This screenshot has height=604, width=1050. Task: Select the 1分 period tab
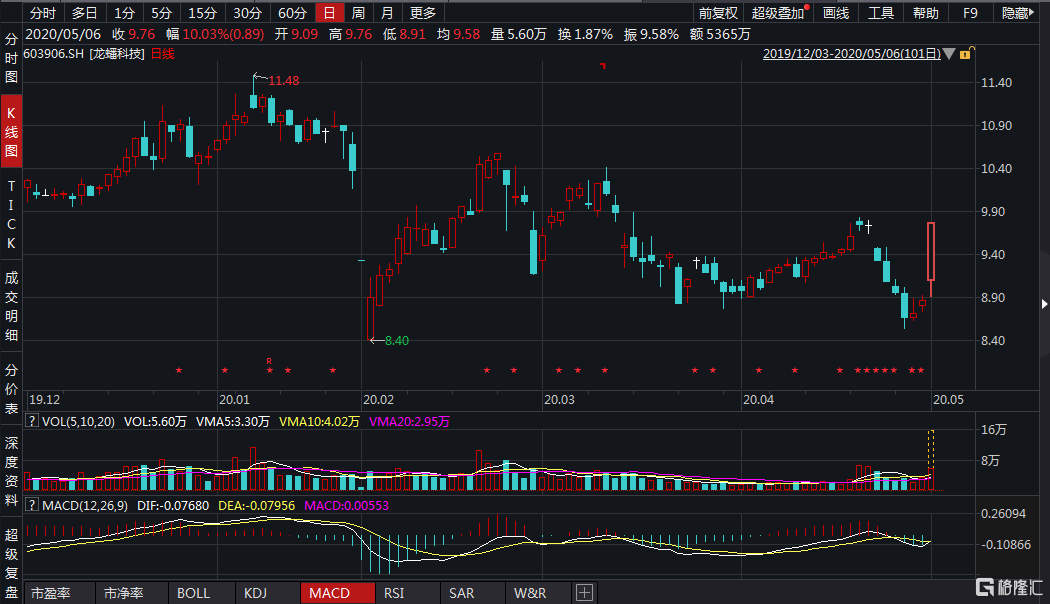[124, 13]
